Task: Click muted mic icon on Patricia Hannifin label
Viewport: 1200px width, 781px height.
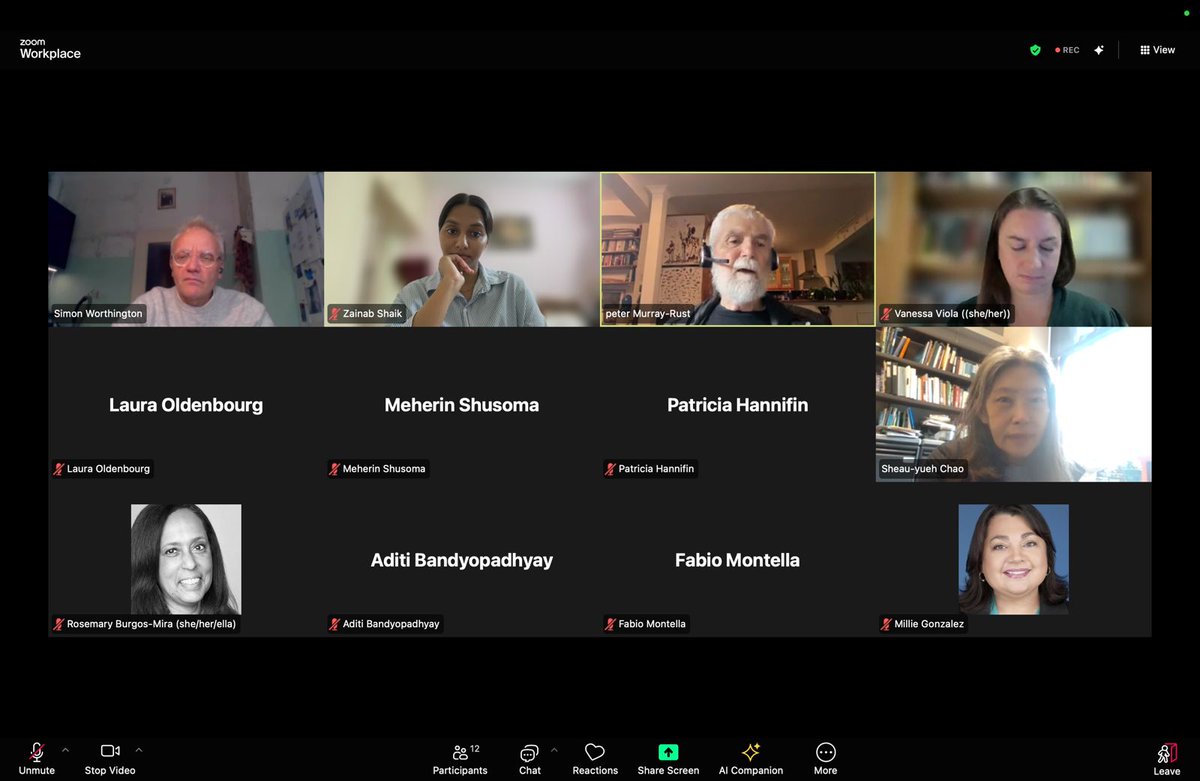Action: [x=611, y=468]
